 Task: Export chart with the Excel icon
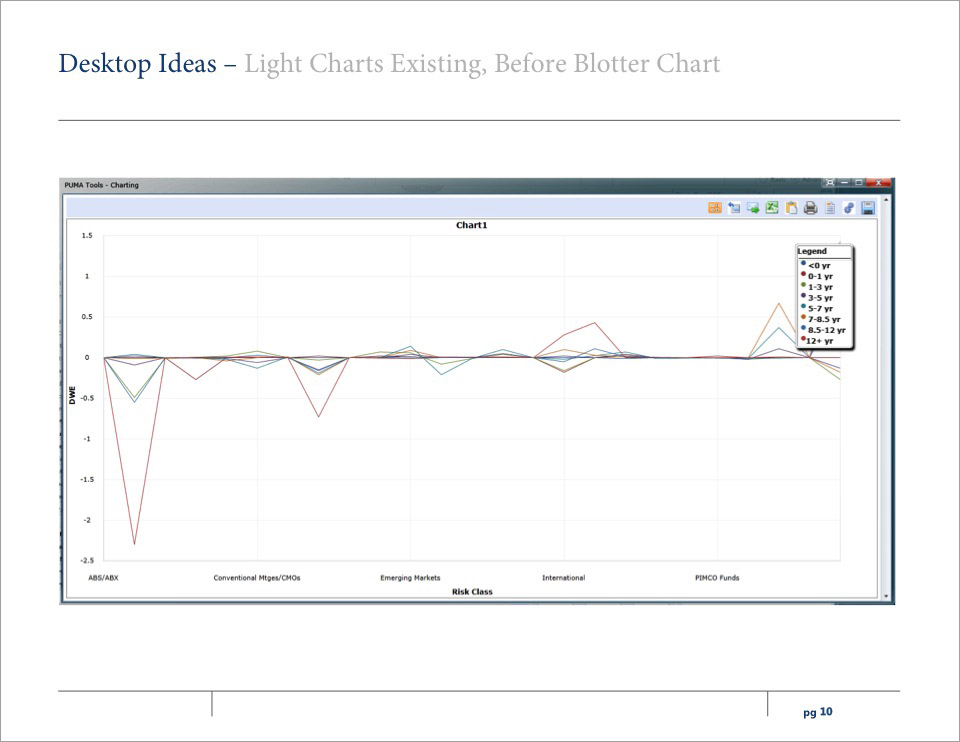(772, 208)
